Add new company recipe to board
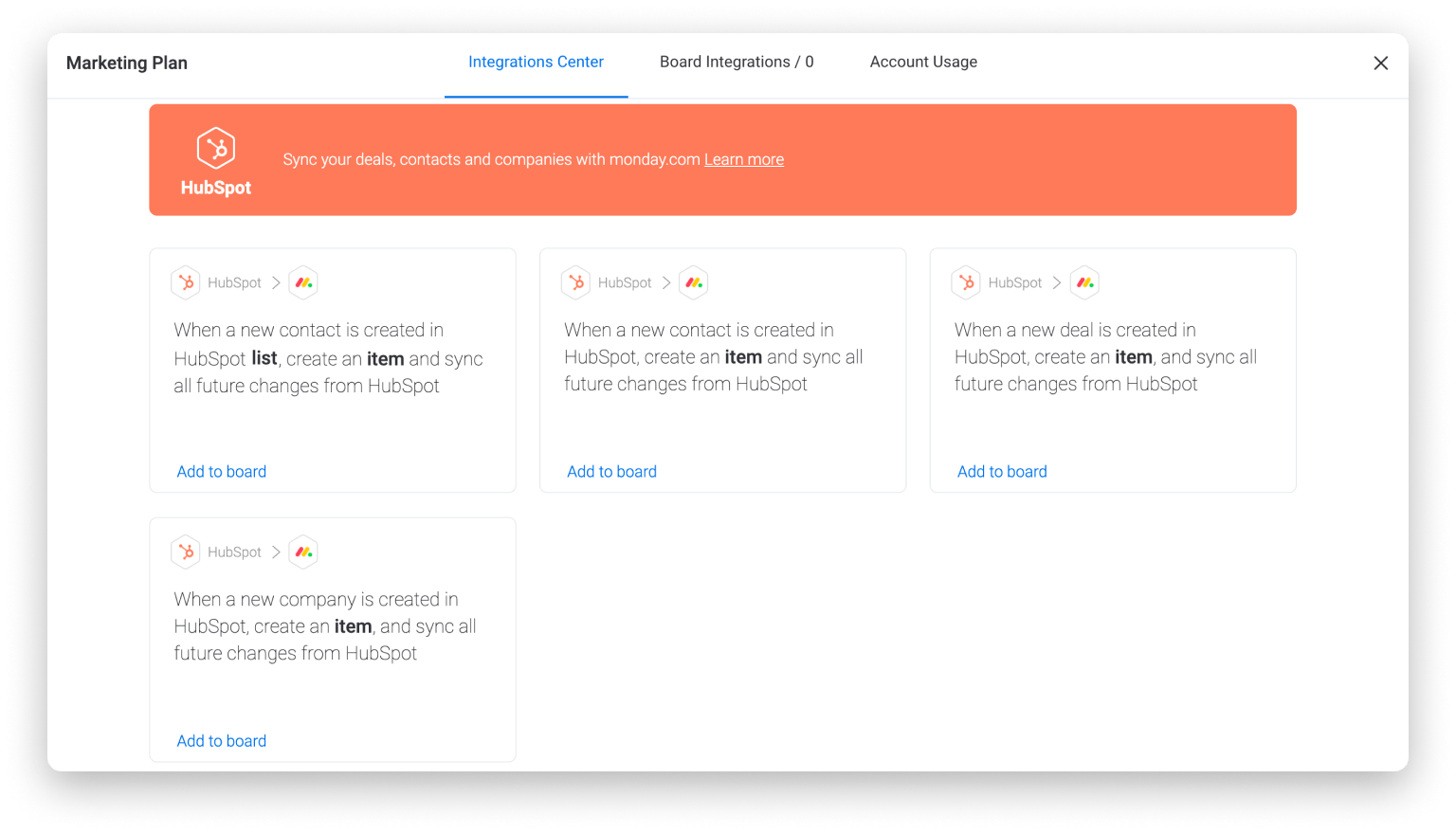The height and width of the screenshot is (833, 1456). tap(222, 740)
